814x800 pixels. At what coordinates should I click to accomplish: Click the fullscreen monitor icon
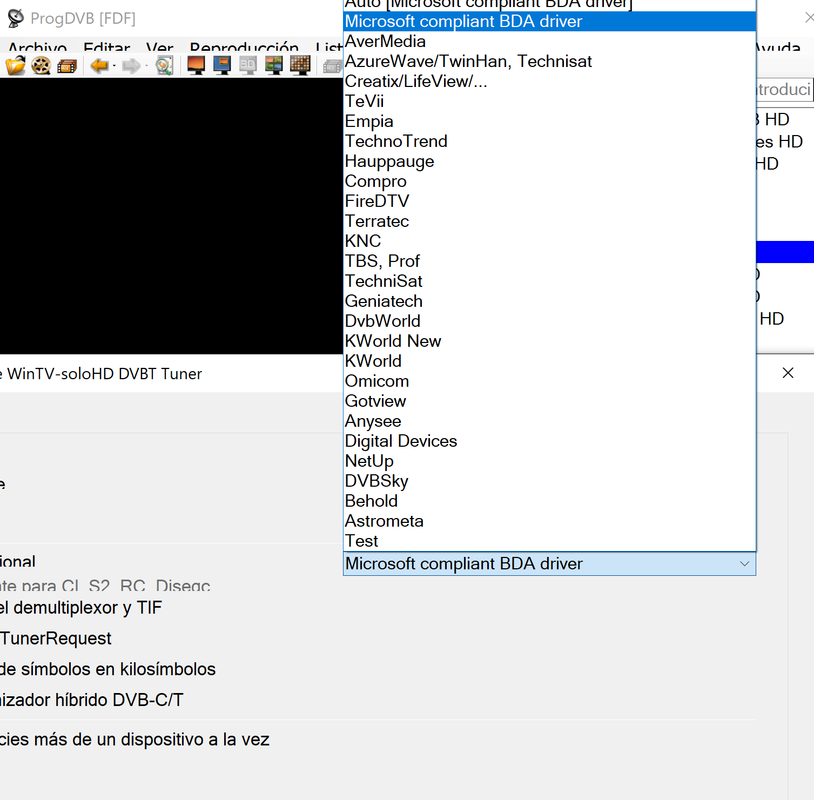click(x=196, y=66)
